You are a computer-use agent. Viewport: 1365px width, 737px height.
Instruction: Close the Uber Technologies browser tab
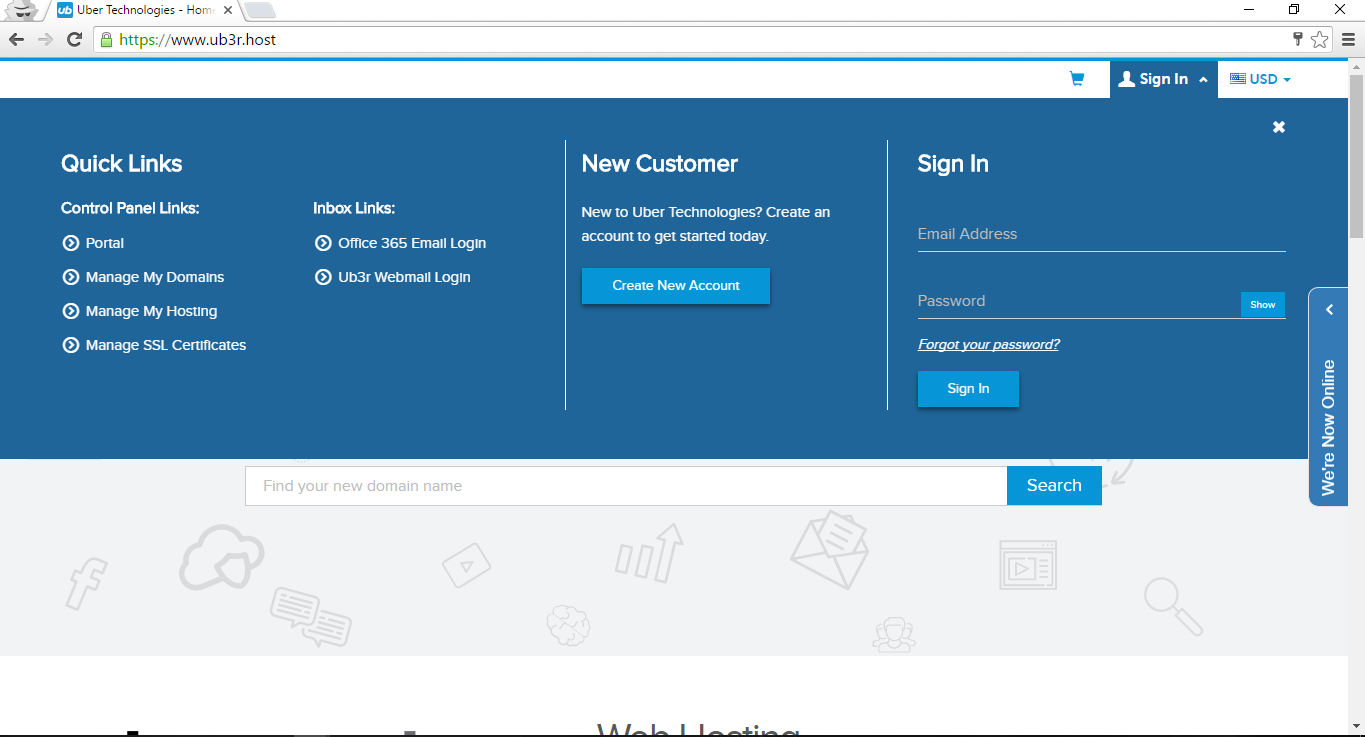(x=228, y=10)
